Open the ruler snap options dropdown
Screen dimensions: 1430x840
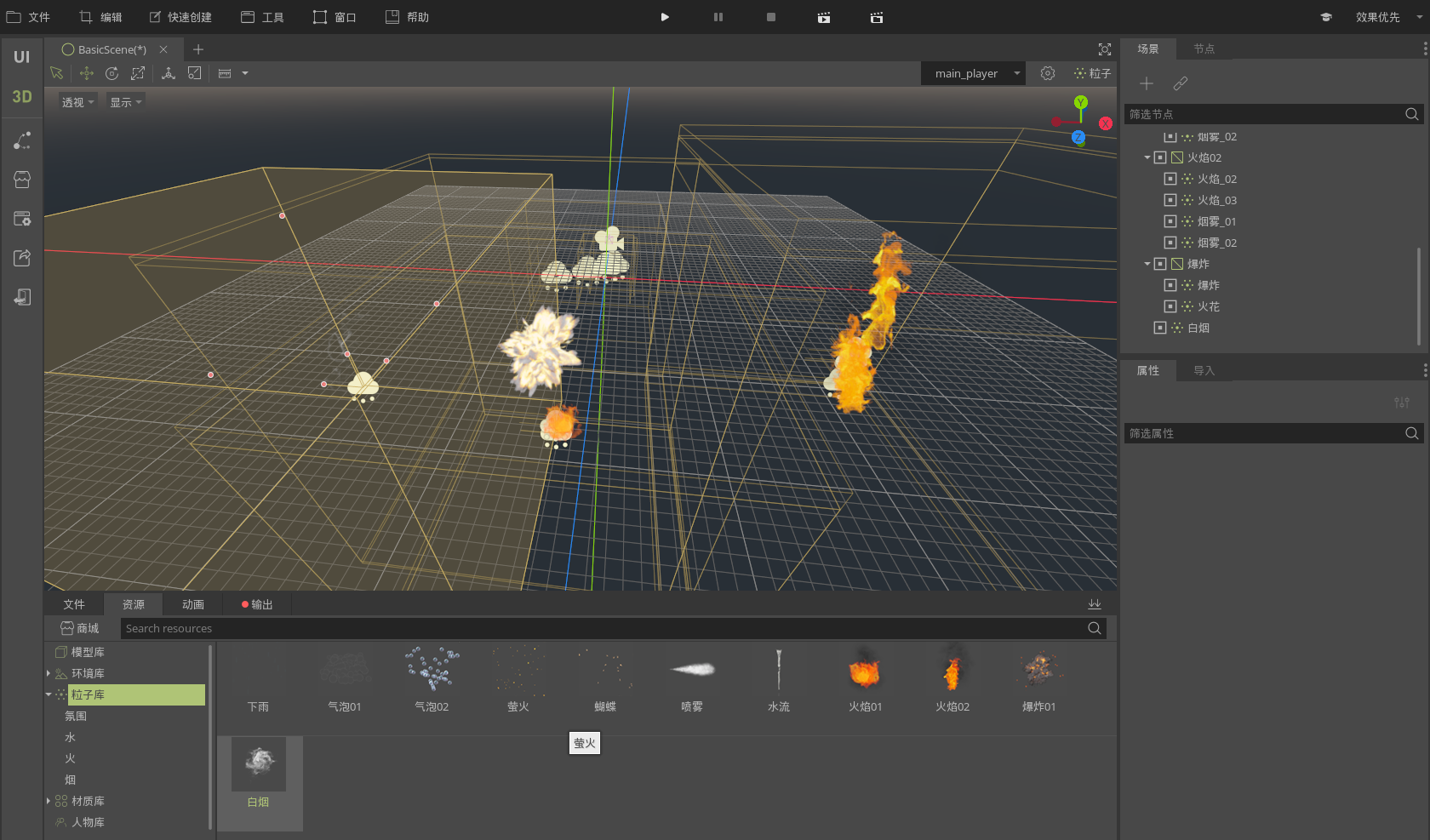245,73
